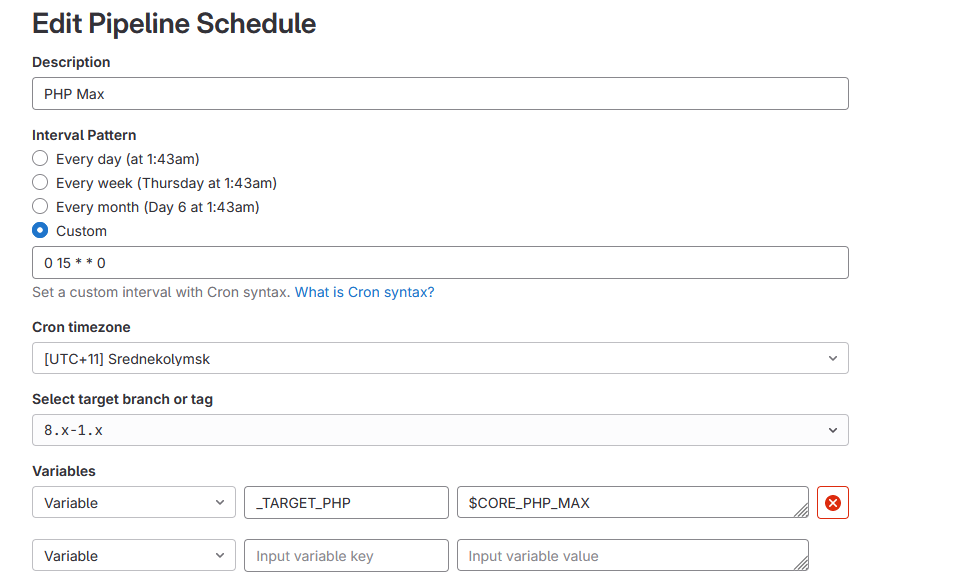Screen dimensions: 976x579
Task: Click the _TARGET_PHP key field
Action: 346,502
